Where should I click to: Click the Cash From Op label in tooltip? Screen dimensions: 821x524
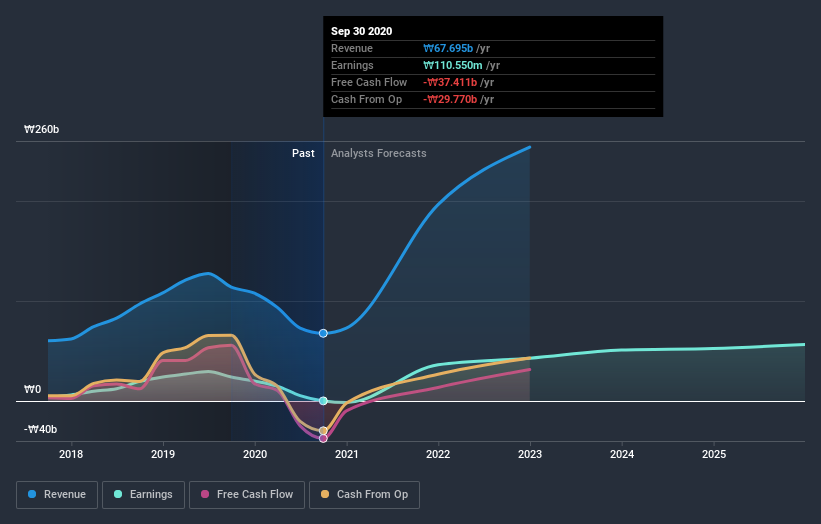click(367, 99)
